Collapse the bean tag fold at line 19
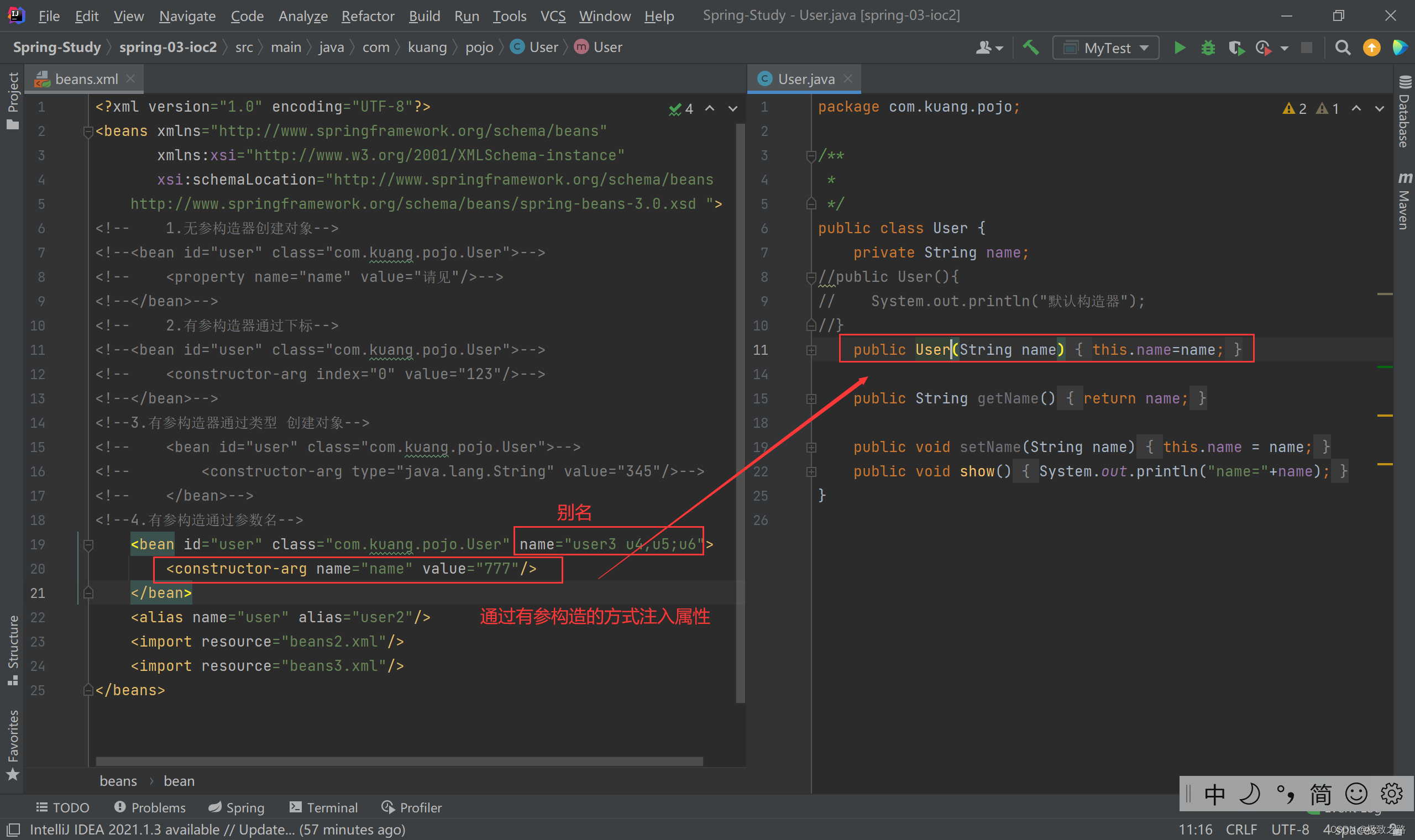 (88, 545)
